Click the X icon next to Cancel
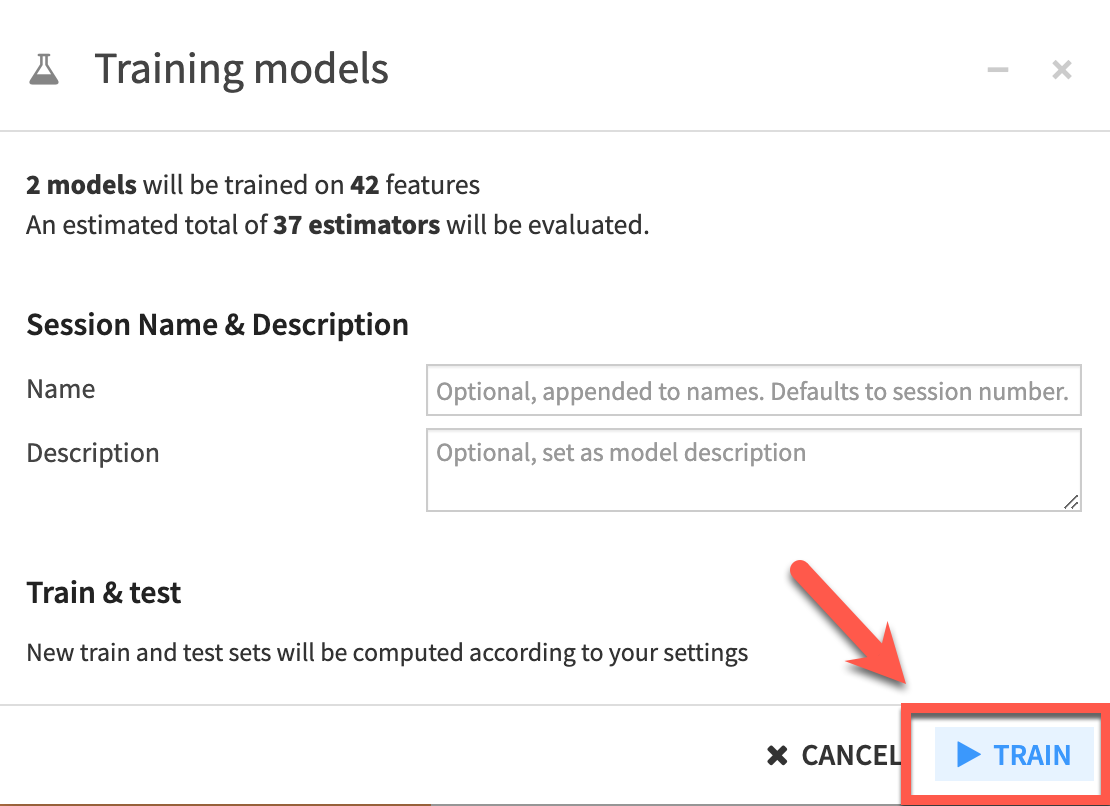The height and width of the screenshot is (806, 1110). [x=777, y=755]
